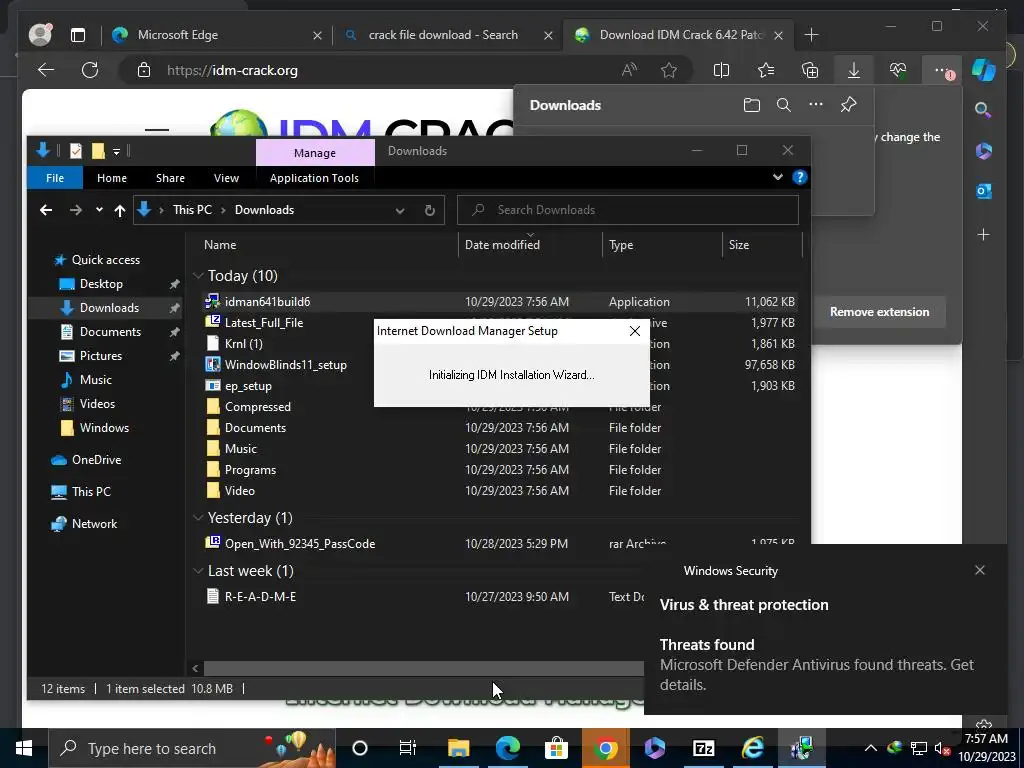This screenshot has height=768, width=1024.
Task: Add a new Edge sidebar app
Action: (x=984, y=234)
